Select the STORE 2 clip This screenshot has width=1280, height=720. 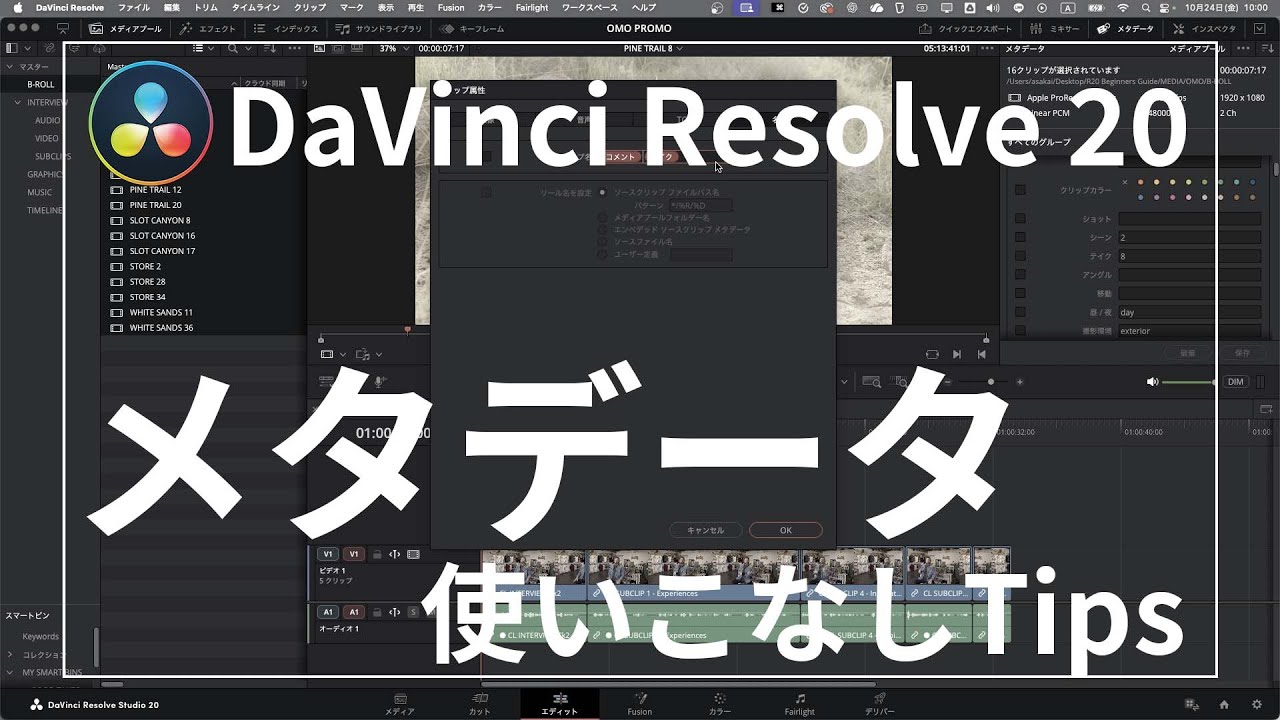pos(145,267)
